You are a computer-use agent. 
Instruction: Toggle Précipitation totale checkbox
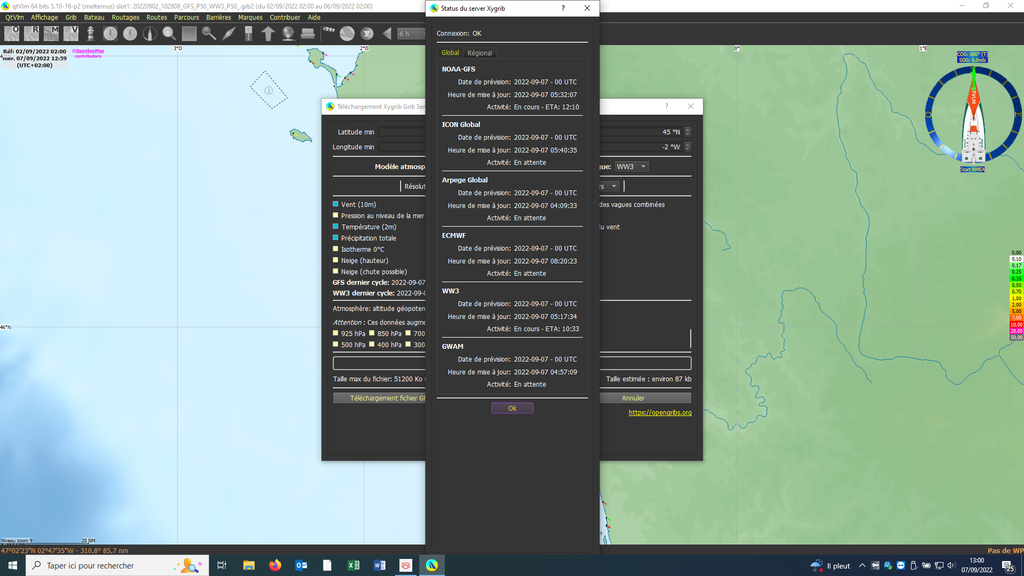tap(336, 238)
